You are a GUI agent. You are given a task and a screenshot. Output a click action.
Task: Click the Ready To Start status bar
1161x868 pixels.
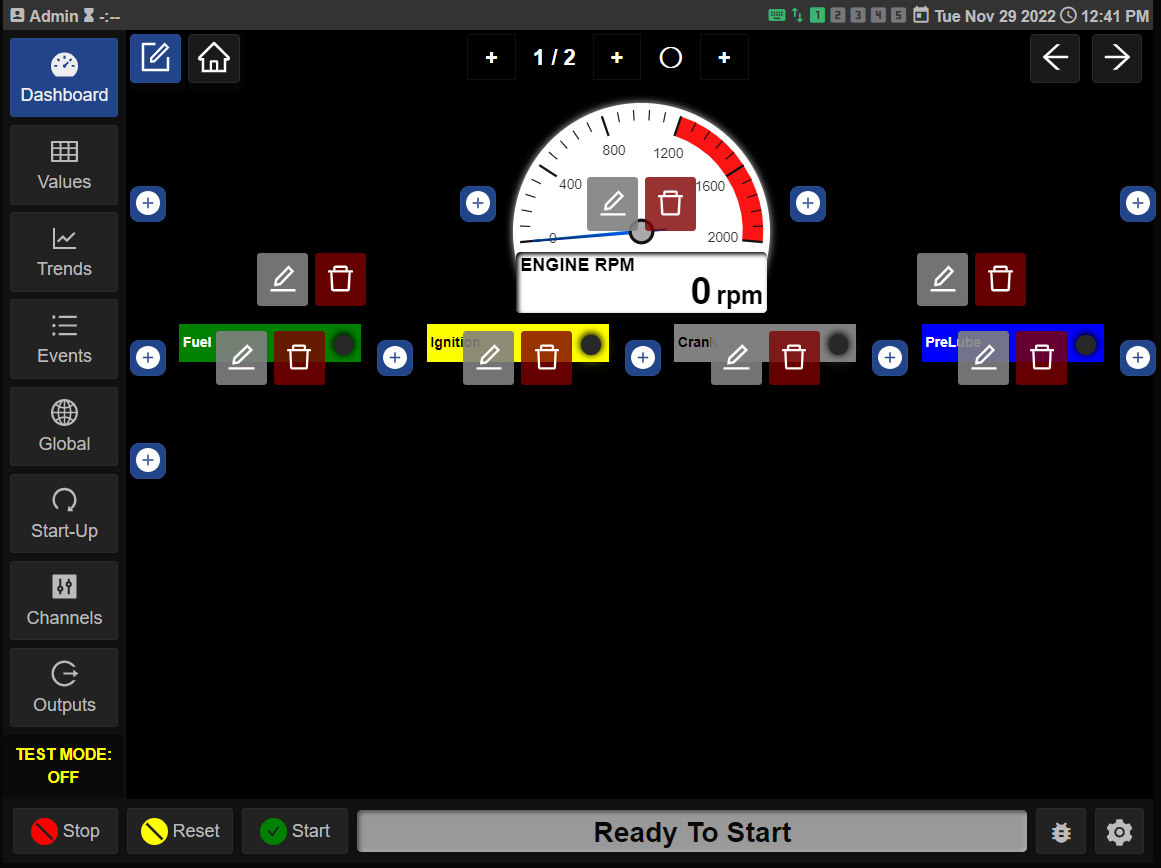692,832
